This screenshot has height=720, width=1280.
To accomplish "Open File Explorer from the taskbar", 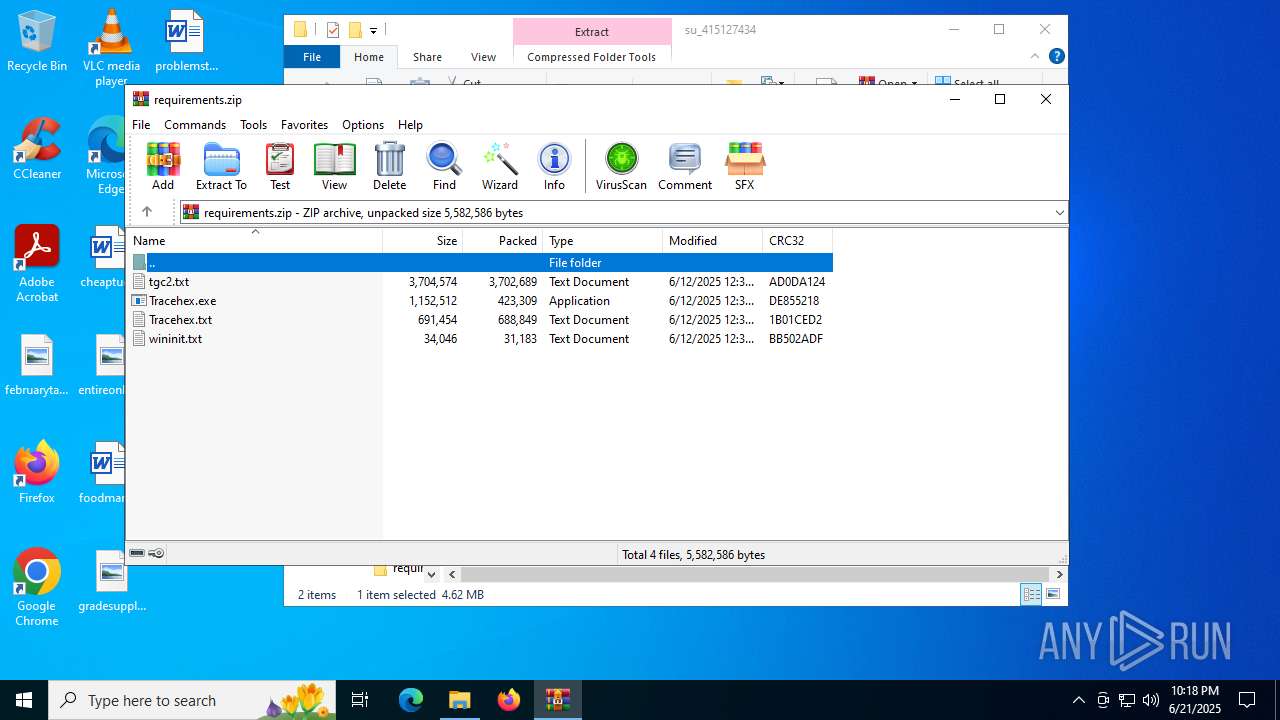I will (x=459, y=700).
